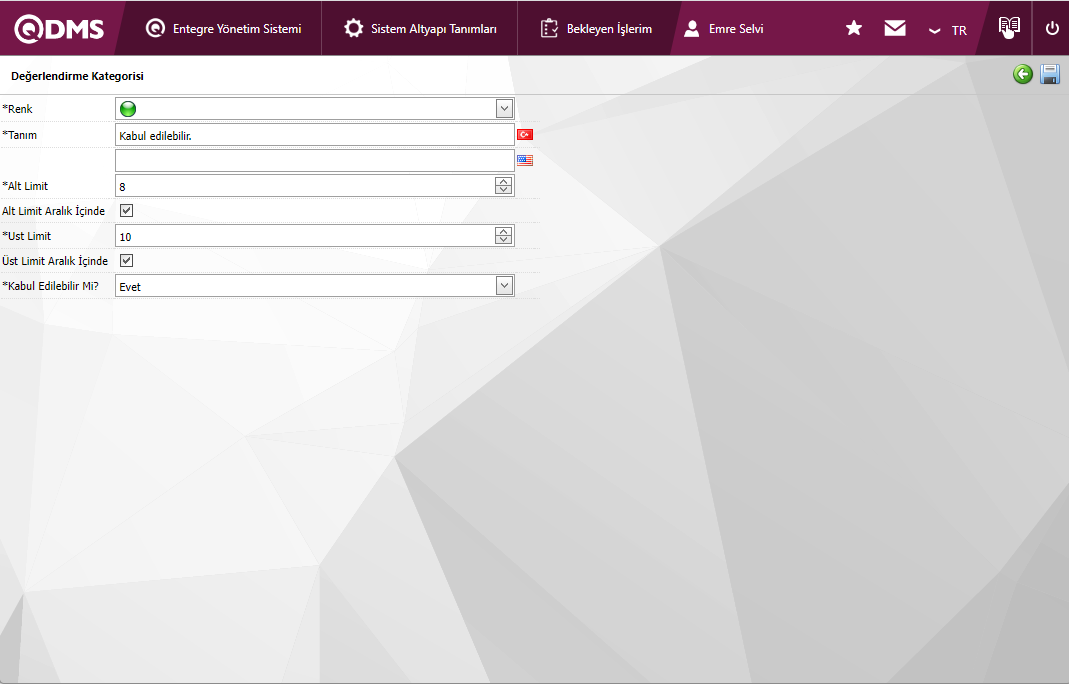The width and height of the screenshot is (1069, 684).
Task: Click the gear icon of Sistem Altyapı Tanımları
Action: tap(353, 28)
